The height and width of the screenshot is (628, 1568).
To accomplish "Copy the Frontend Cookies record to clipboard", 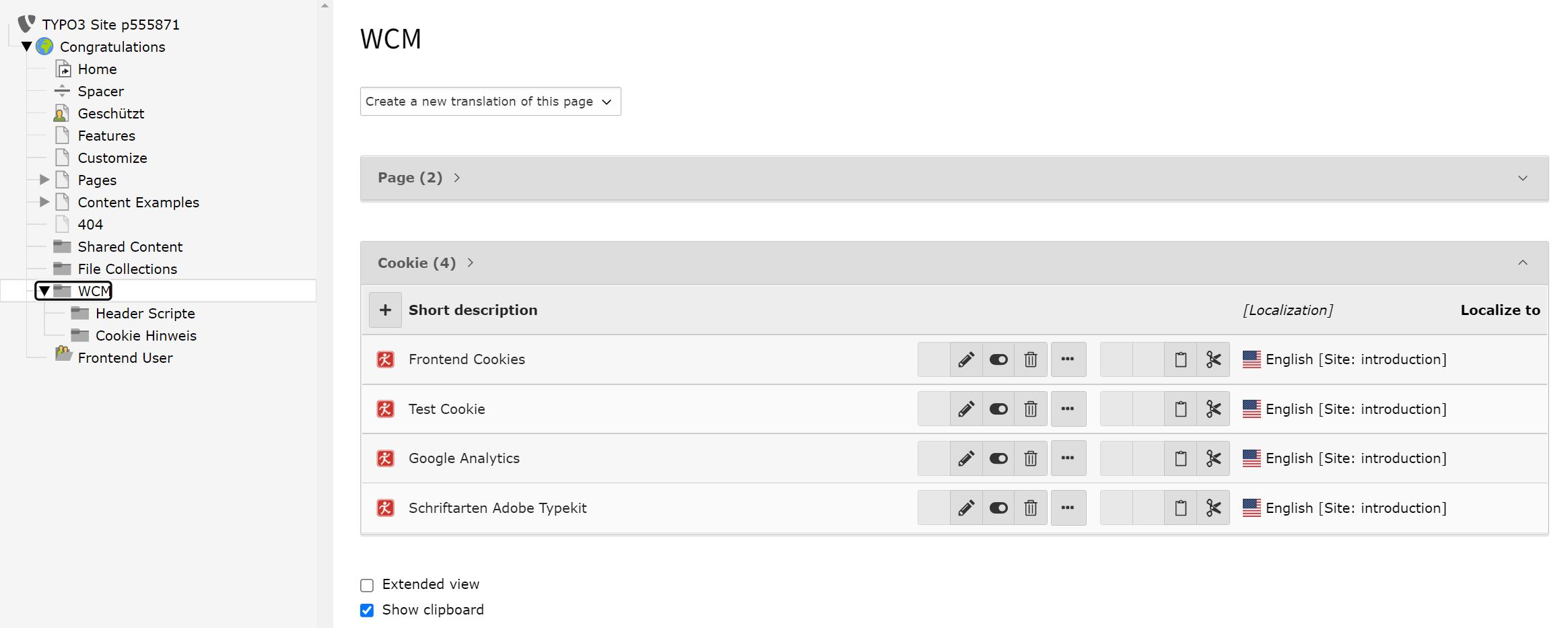I will tap(1181, 359).
